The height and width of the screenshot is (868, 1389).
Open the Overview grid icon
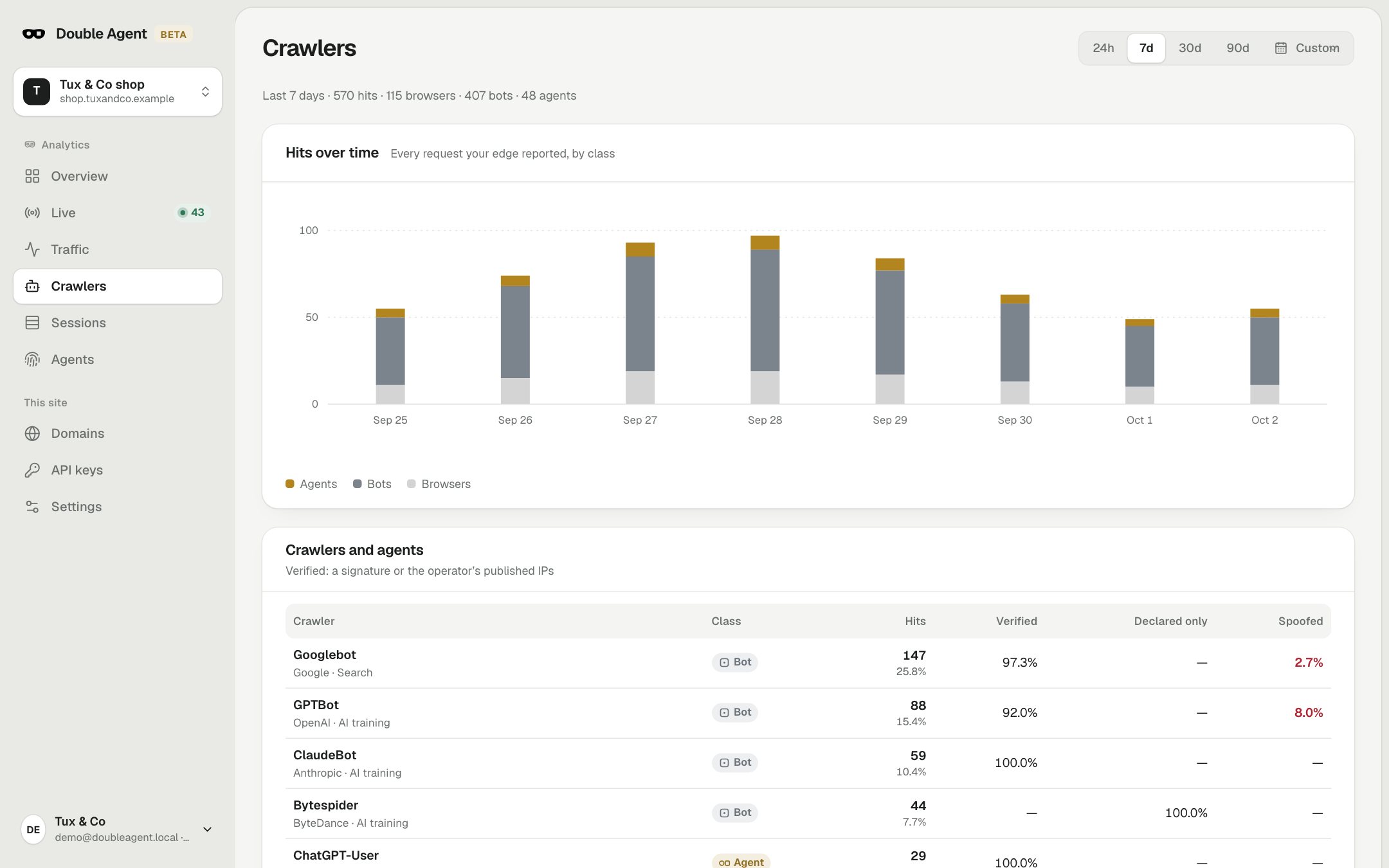[32, 176]
